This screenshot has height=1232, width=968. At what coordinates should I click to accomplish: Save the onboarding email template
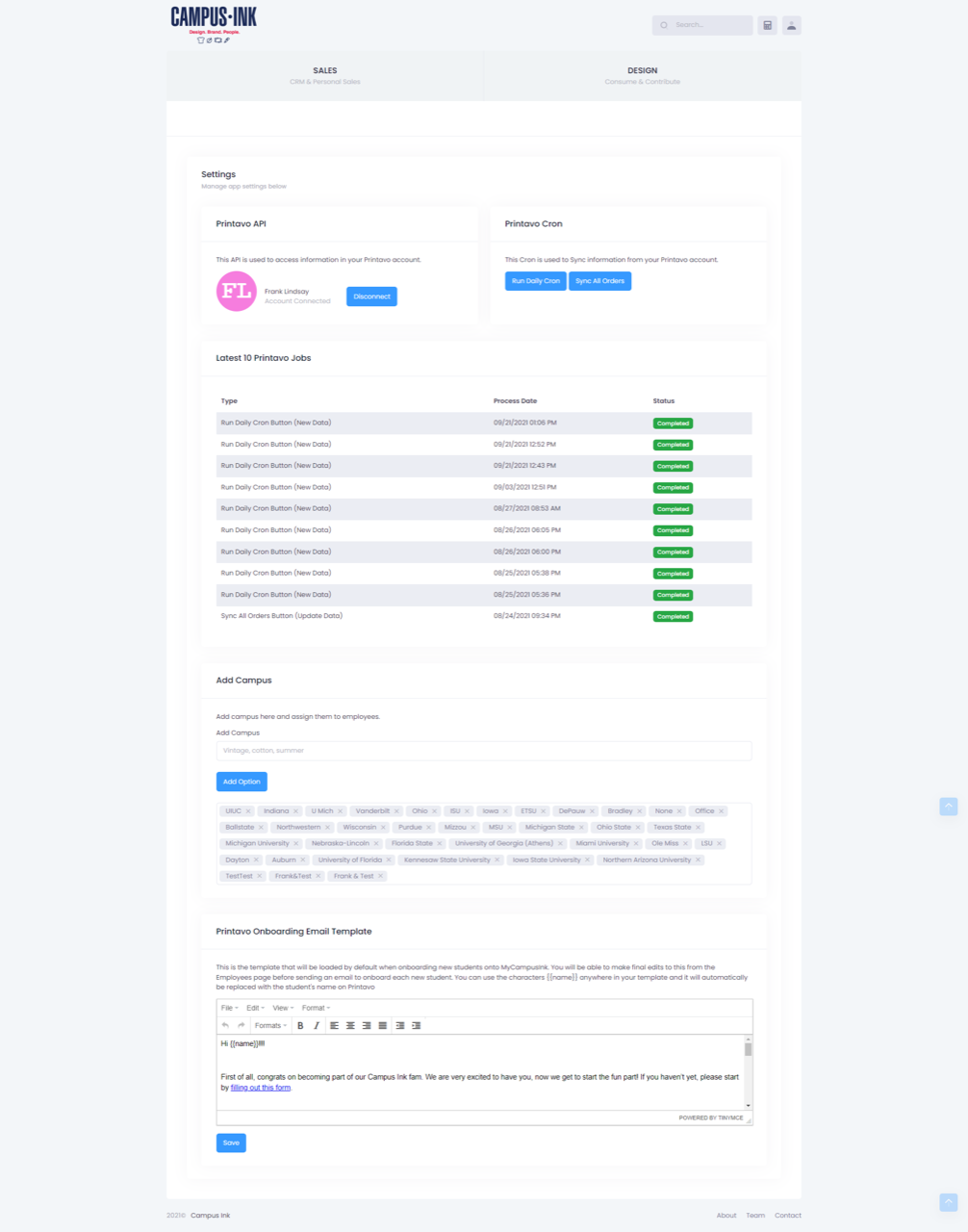pyautogui.click(x=231, y=1142)
